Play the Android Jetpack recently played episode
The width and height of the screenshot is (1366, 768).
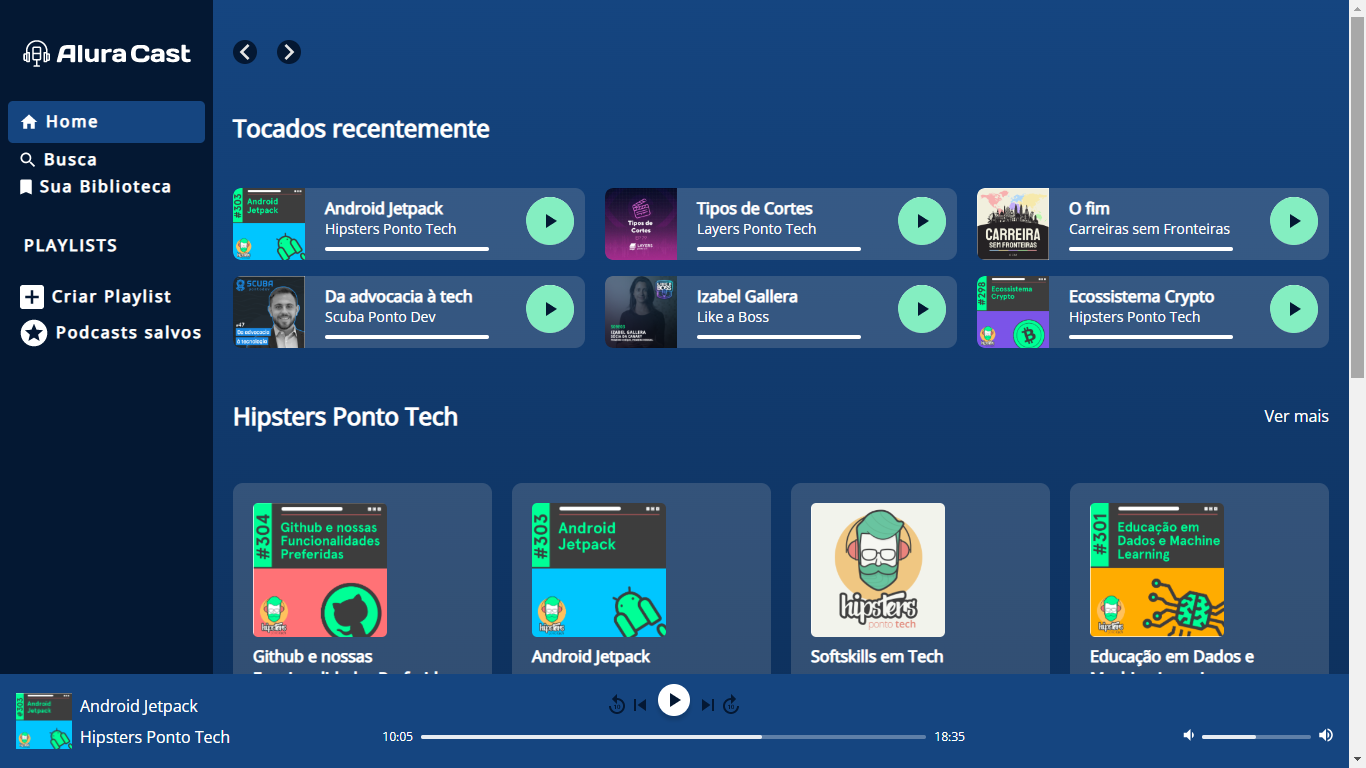click(x=550, y=221)
